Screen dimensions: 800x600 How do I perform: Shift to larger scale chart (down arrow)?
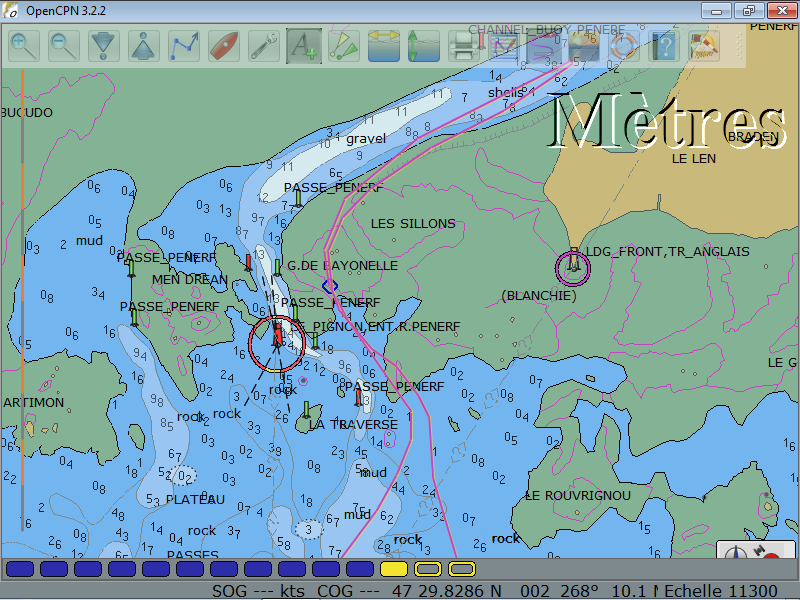point(105,46)
